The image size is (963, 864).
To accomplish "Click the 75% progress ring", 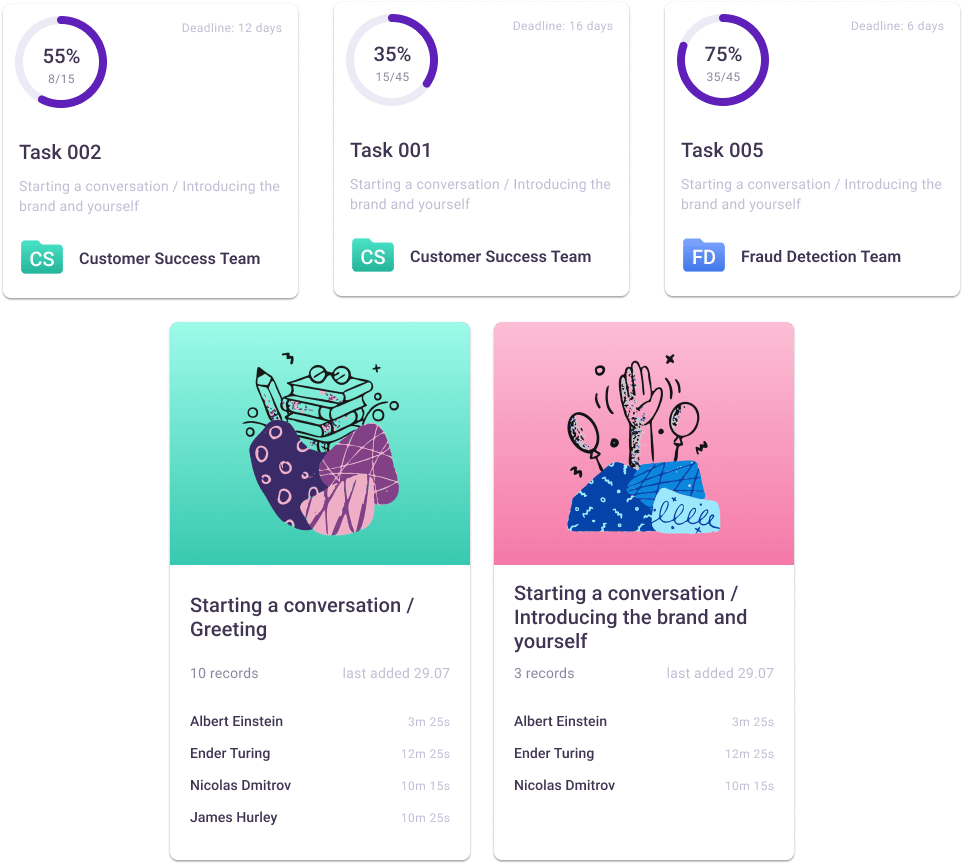I will 723,60.
